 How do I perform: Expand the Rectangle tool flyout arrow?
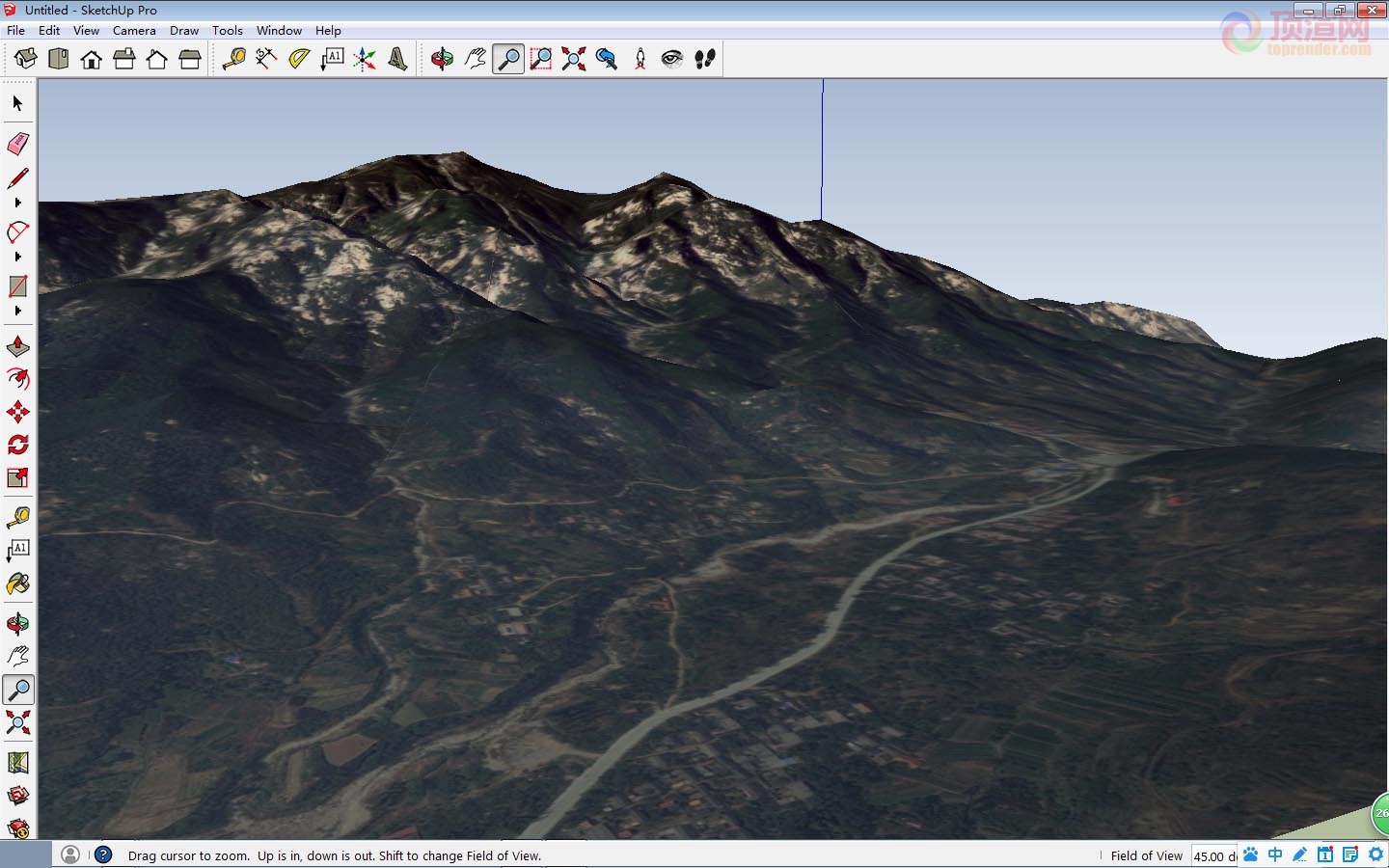click(x=17, y=311)
